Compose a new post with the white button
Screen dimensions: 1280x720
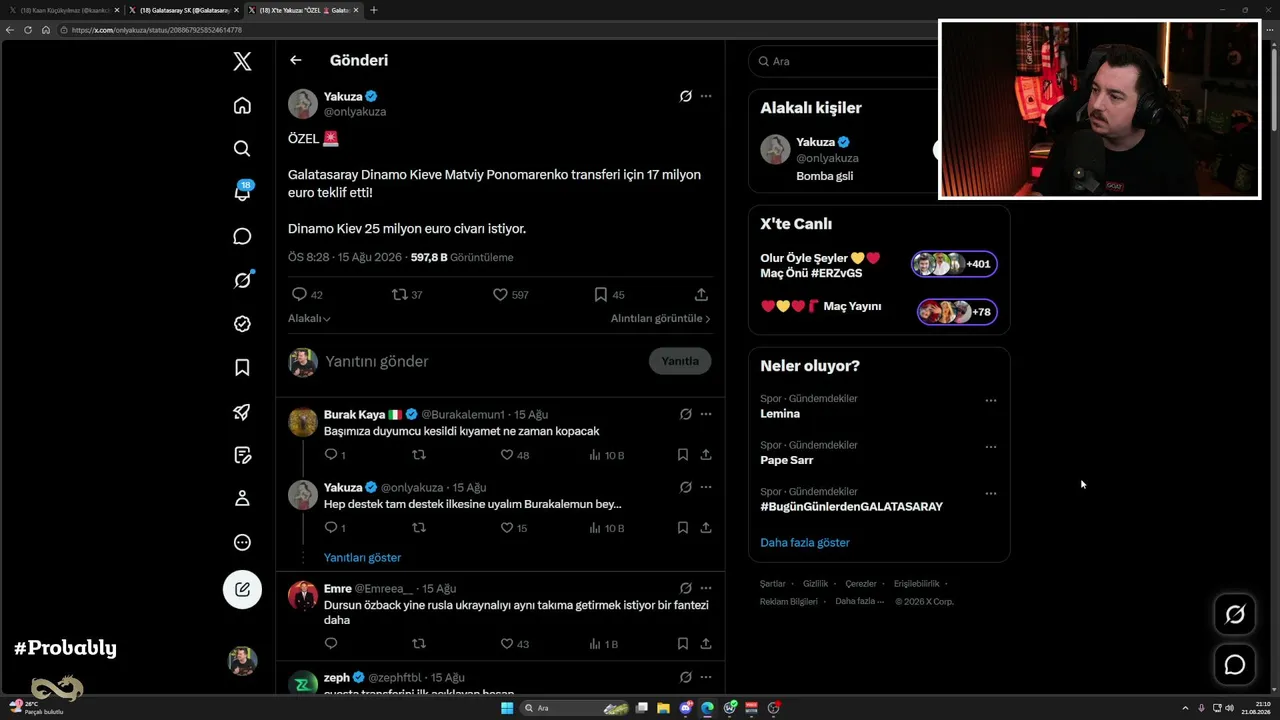coord(242,589)
